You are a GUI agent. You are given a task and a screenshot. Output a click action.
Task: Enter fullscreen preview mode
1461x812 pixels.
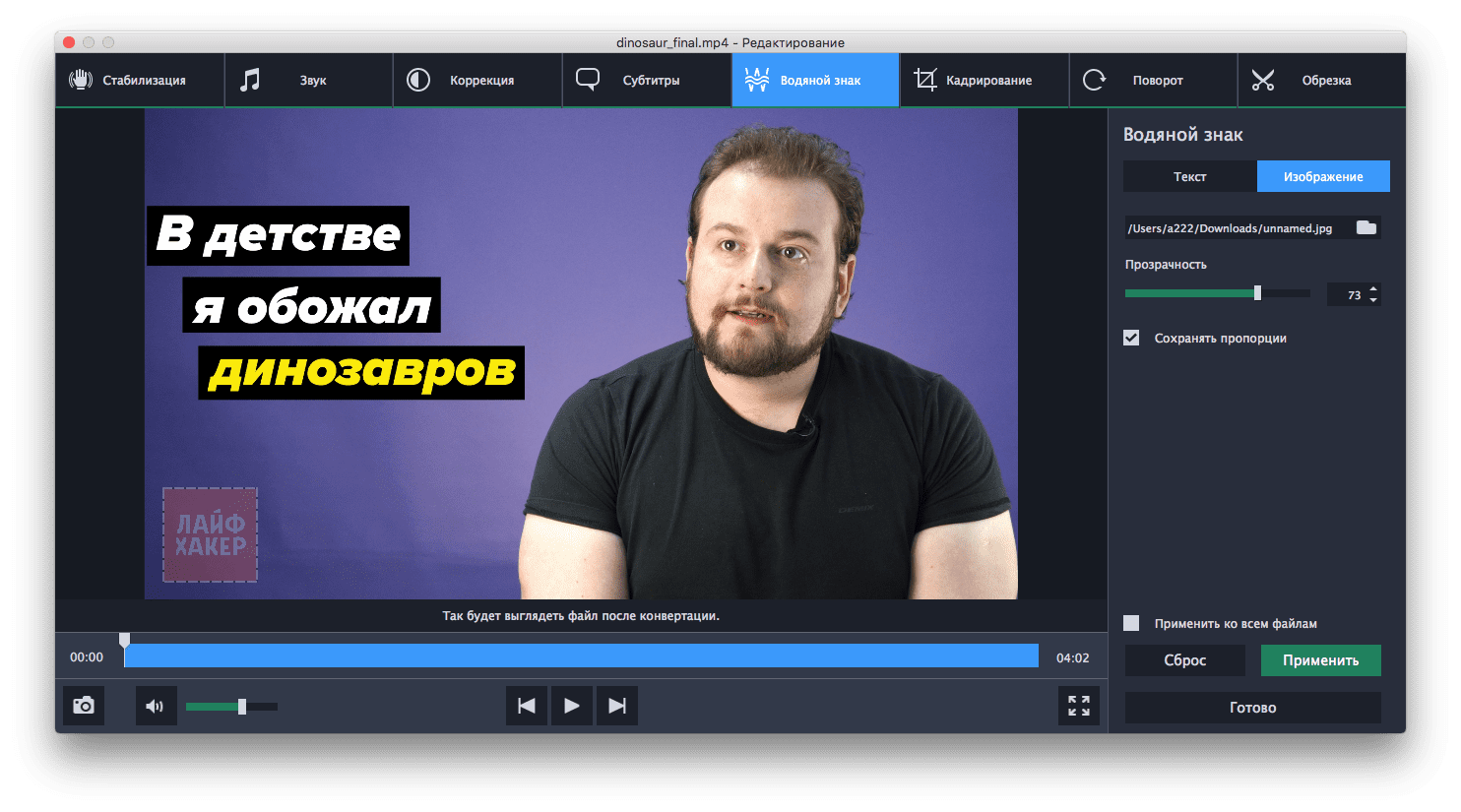click(1079, 706)
